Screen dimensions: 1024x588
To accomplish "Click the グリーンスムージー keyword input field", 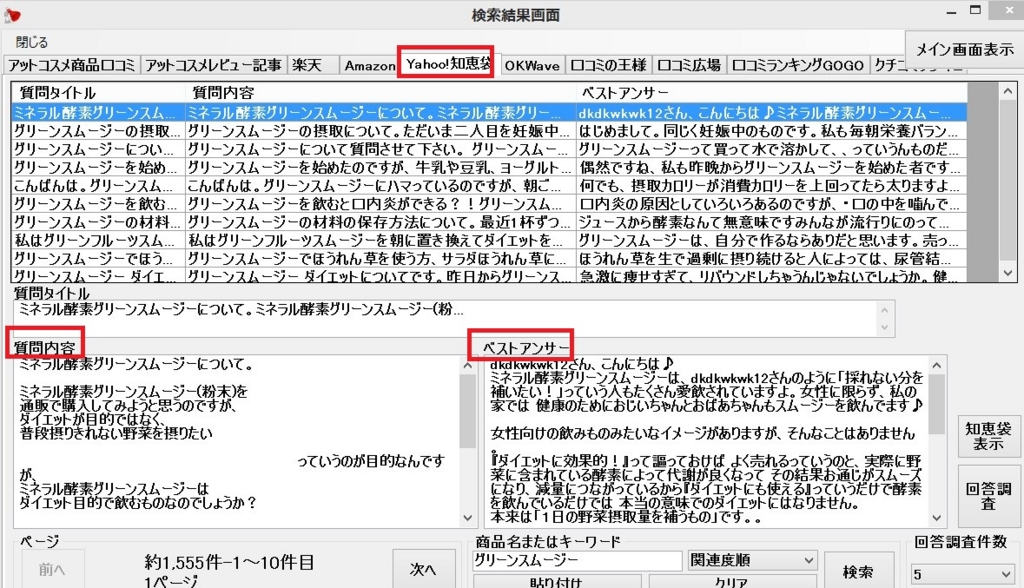I will [x=577, y=560].
